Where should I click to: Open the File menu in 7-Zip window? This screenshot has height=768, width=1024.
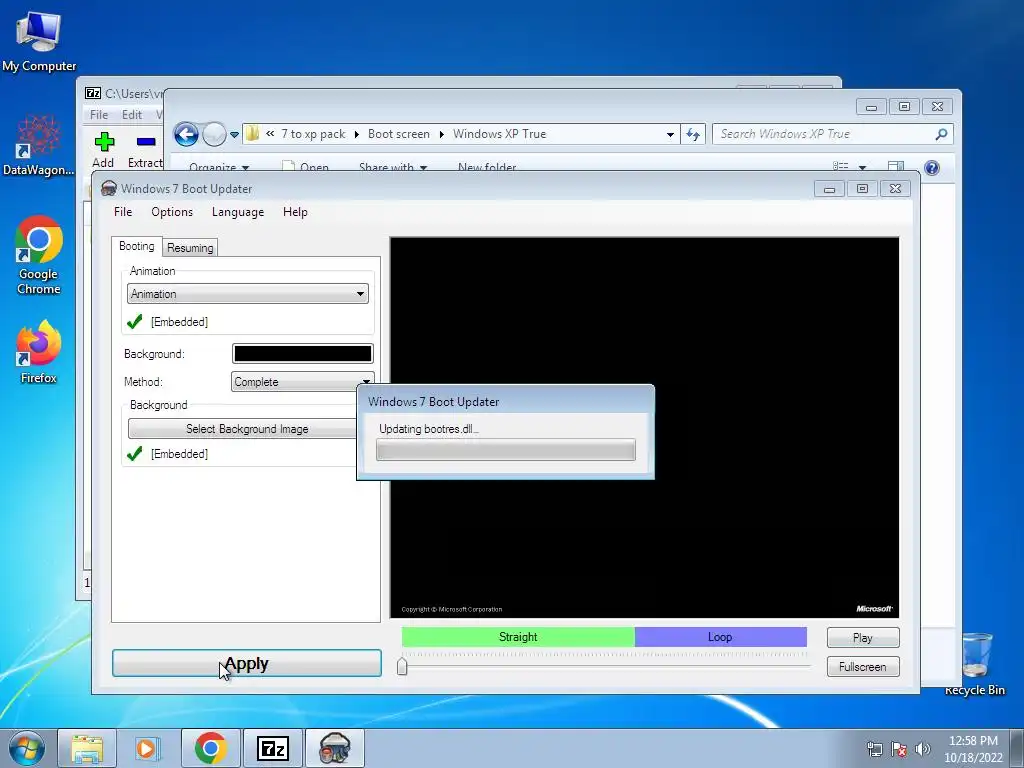tap(99, 114)
